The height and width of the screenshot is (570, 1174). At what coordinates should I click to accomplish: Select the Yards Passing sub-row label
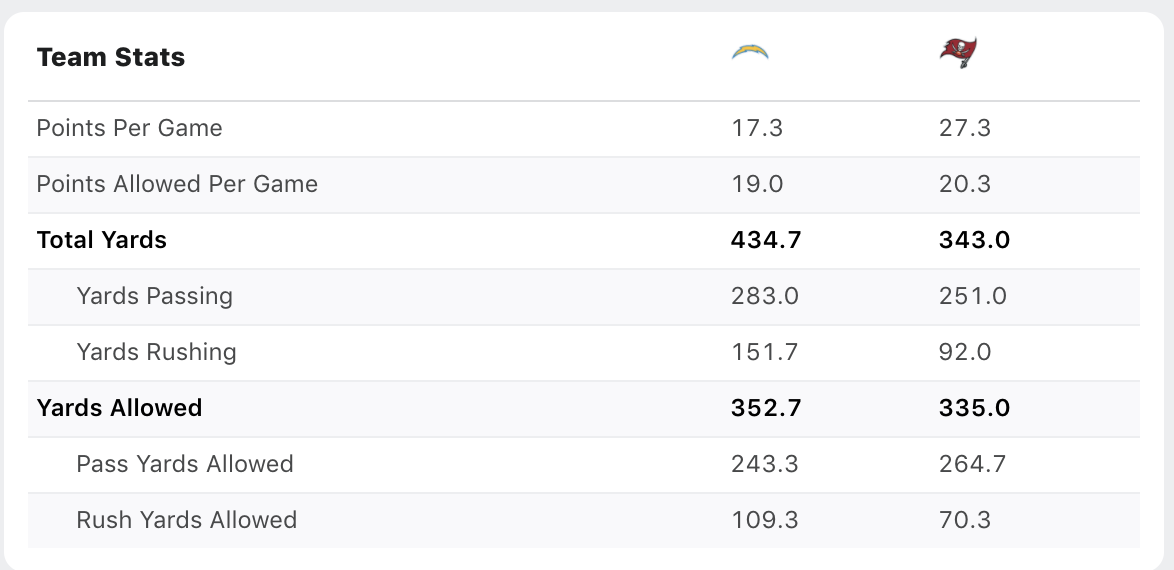click(x=155, y=296)
